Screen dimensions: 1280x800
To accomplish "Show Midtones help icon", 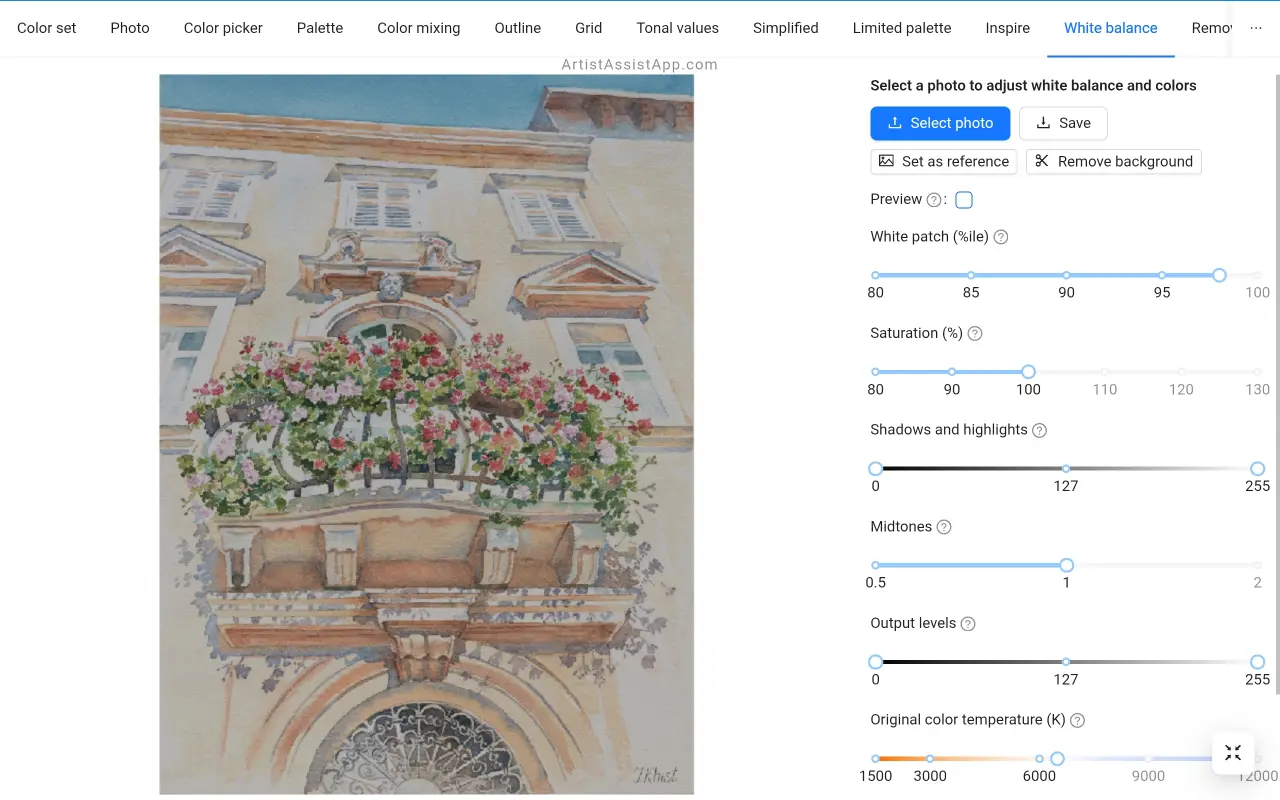I will click(x=943, y=527).
